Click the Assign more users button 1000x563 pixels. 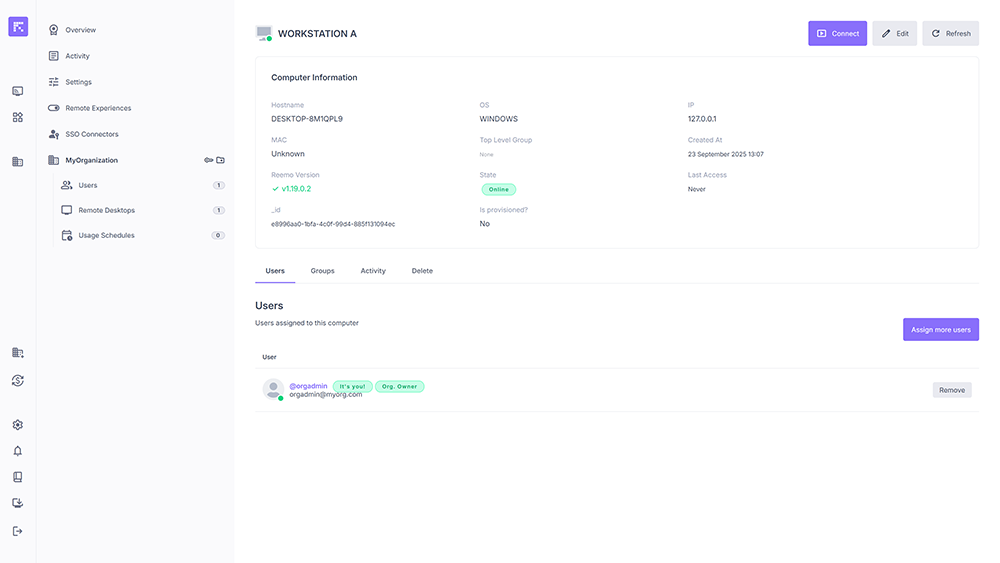(940, 330)
